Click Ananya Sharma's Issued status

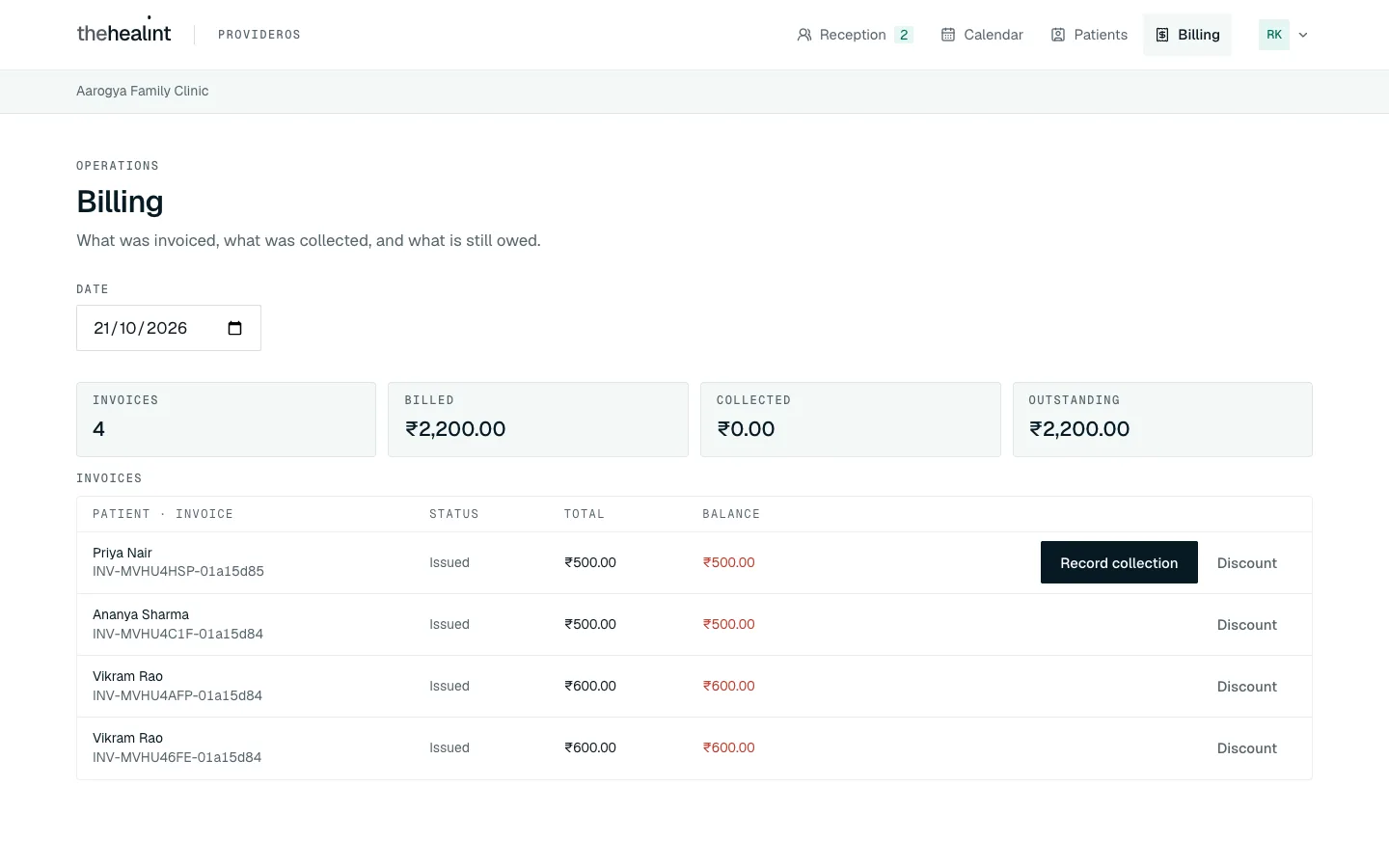449,624
